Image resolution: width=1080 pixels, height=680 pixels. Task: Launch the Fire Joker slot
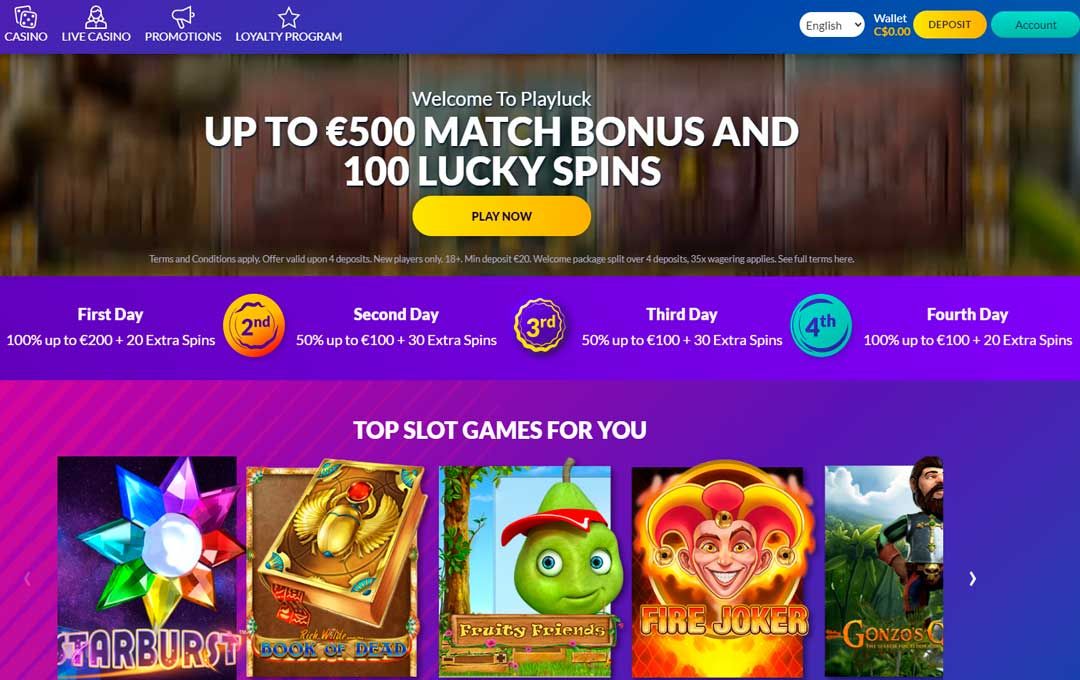(x=718, y=569)
